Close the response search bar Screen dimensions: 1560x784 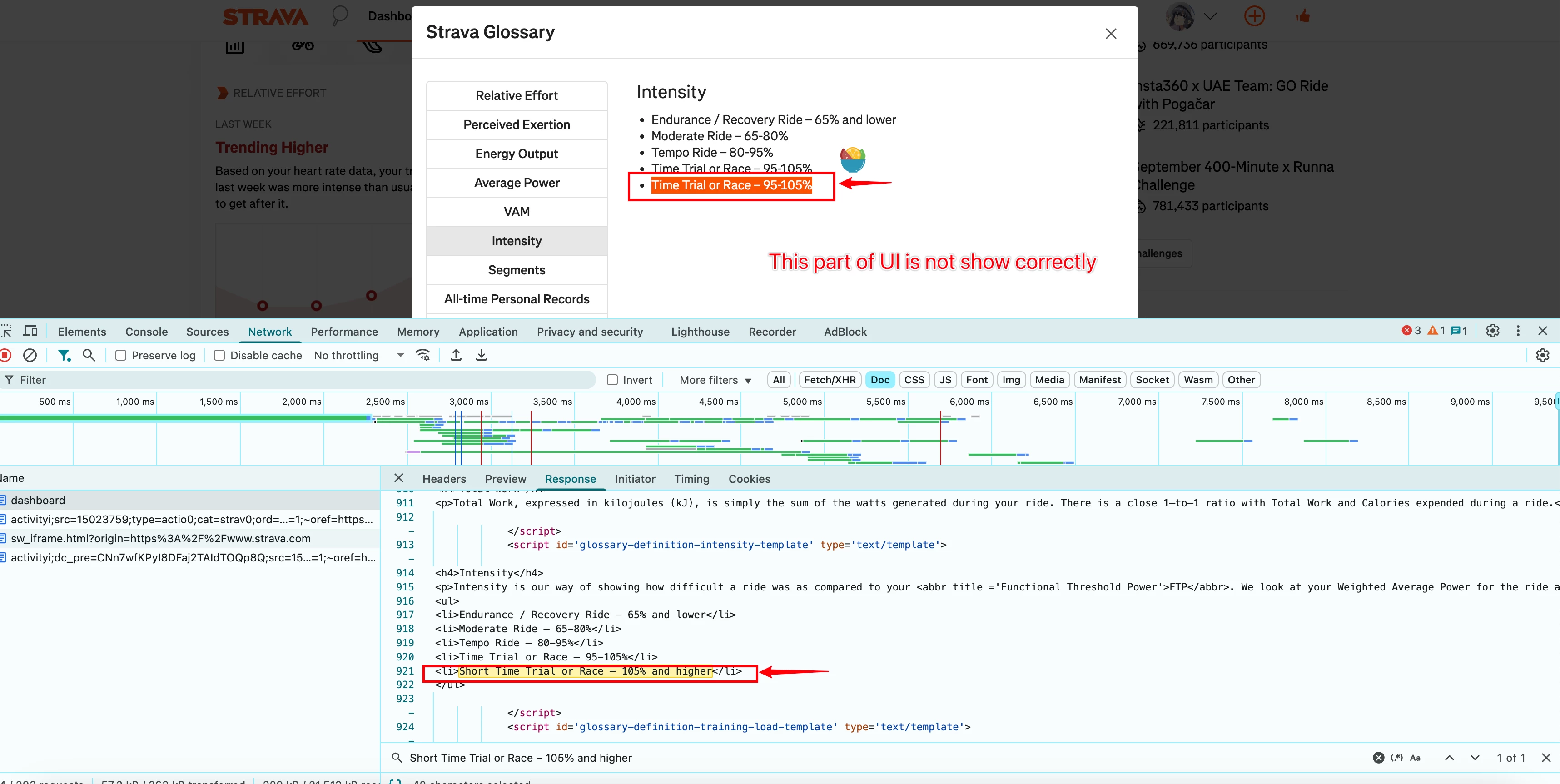(x=1546, y=757)
